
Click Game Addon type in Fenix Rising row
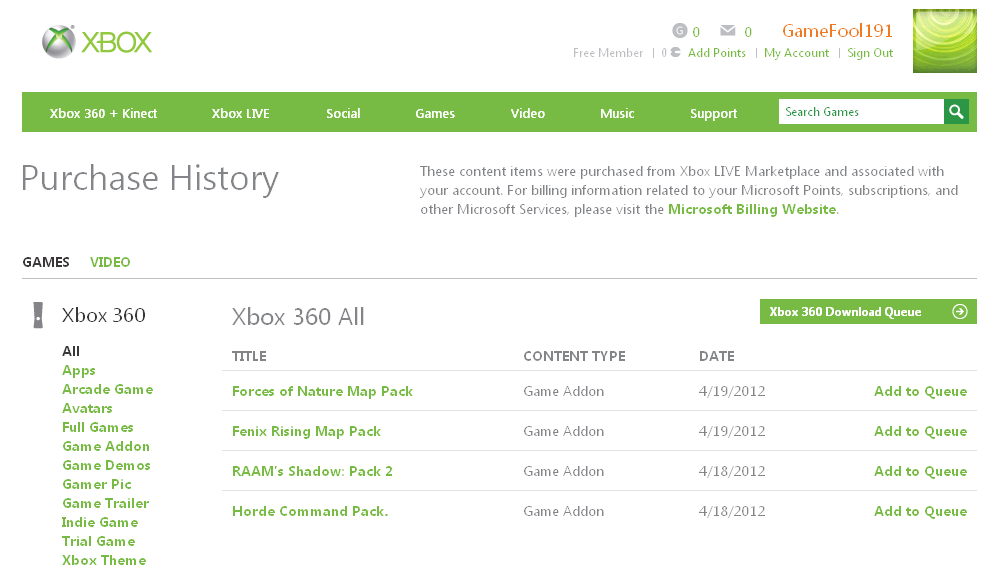coord(564,431)
